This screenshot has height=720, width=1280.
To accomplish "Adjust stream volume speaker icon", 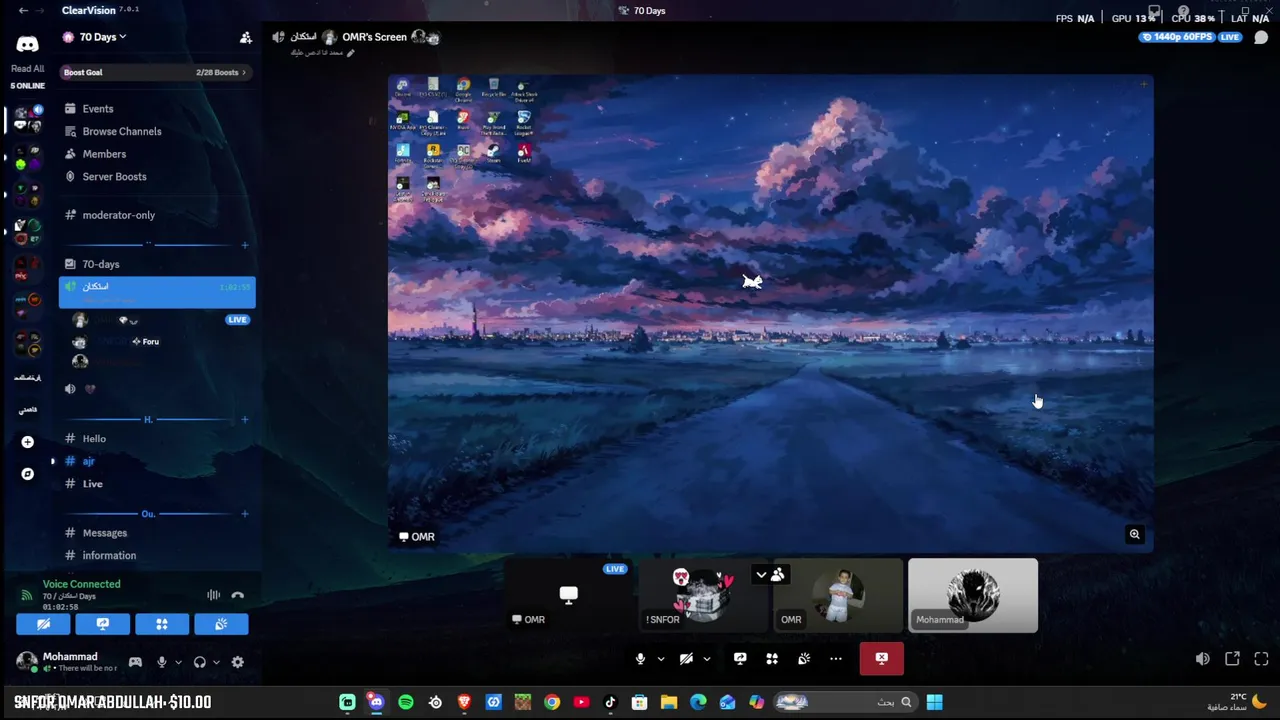I will coord(1203,659).
